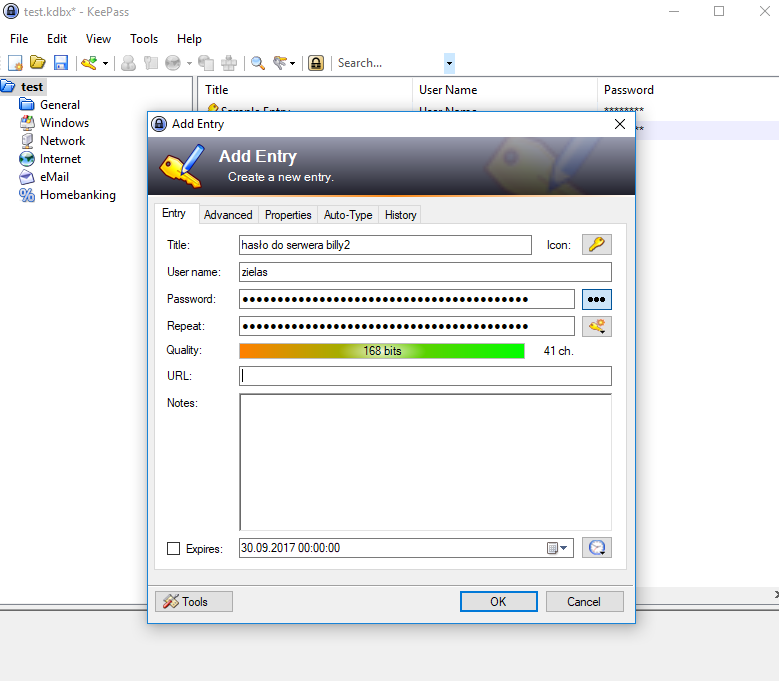Click the Save database floppy icon

point(61,63)
